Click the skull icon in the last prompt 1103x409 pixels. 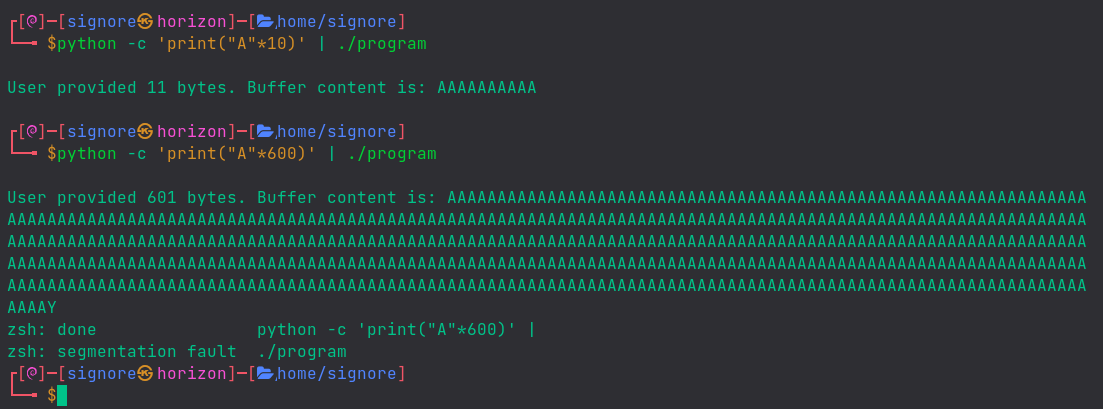coord(145,374)
